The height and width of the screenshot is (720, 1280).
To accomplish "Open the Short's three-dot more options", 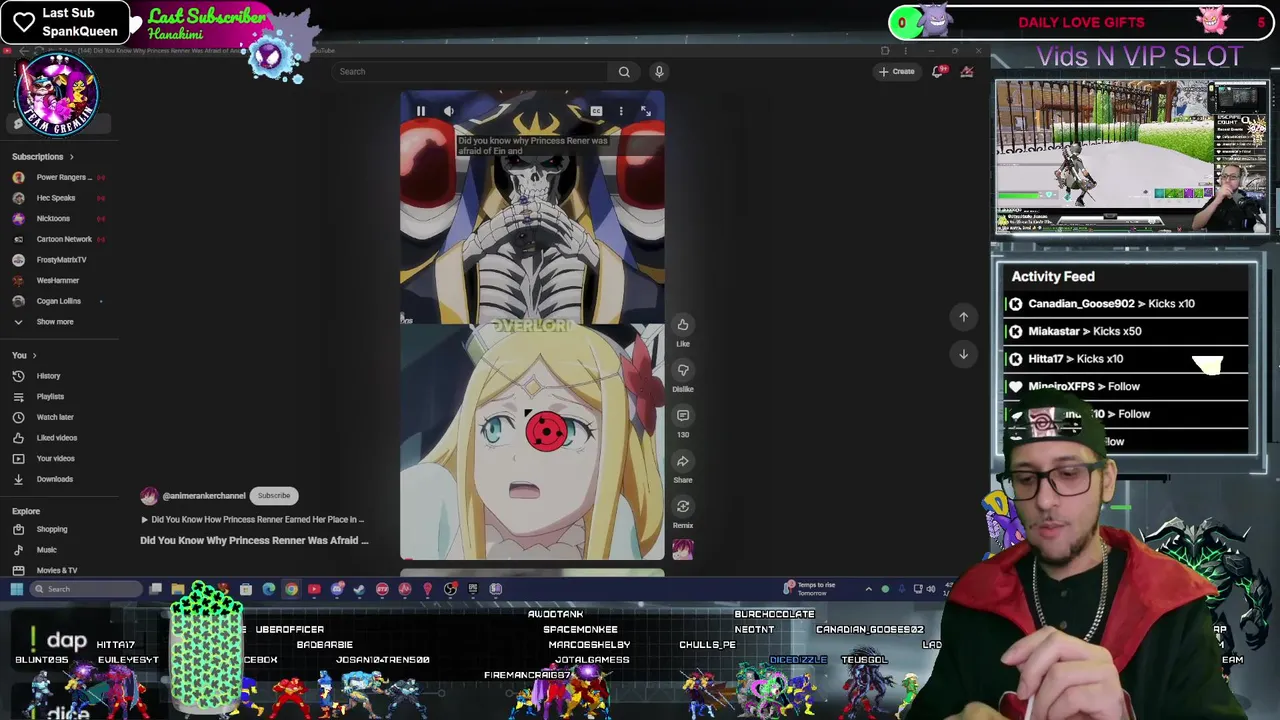I will point(621,111).
